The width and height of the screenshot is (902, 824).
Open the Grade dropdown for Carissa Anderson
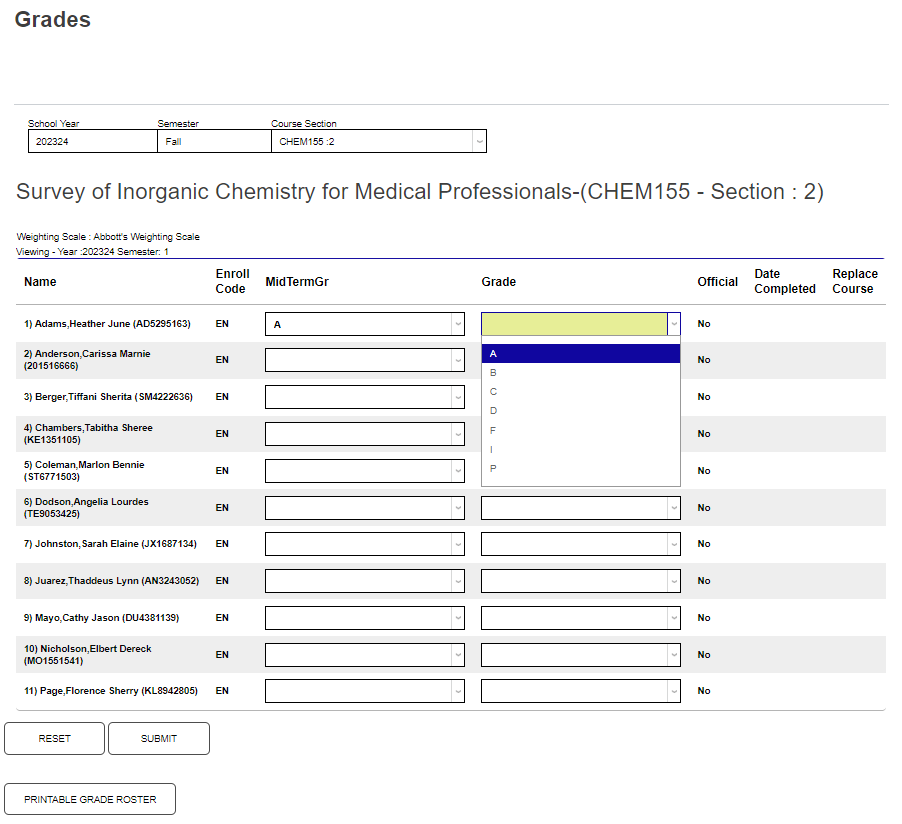tap(671, 360)
